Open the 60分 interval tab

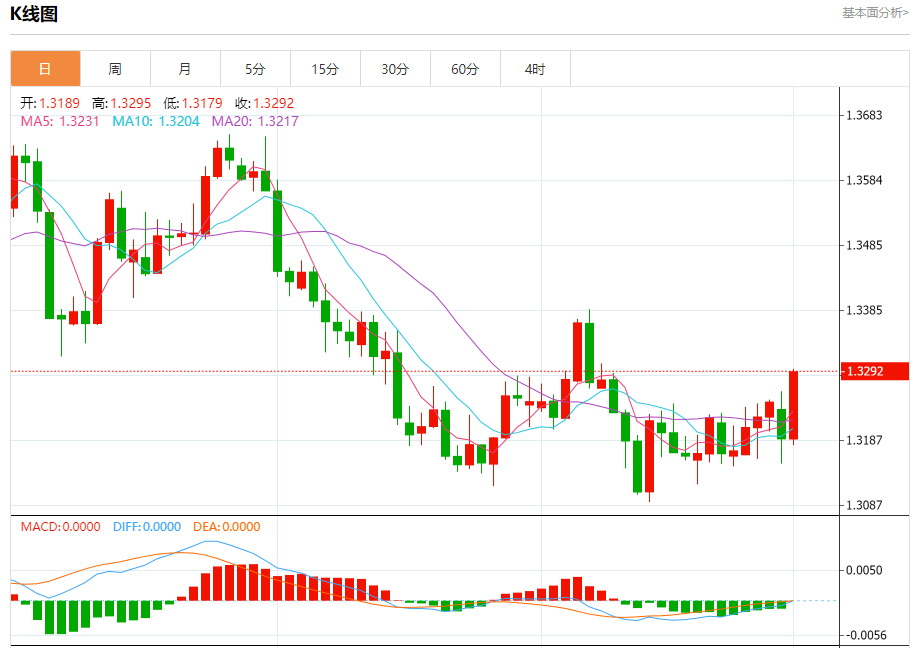pyautogui.click(x=465, y=69)
